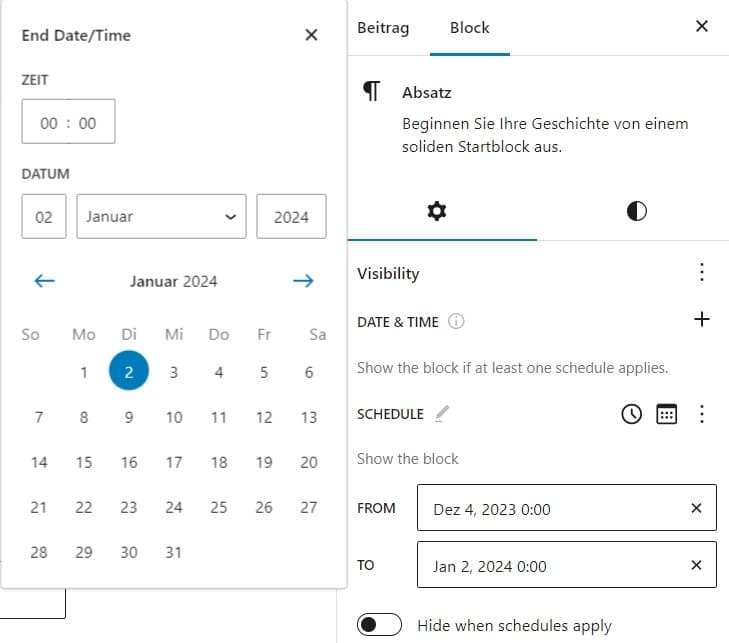
Task: Clear the TO date value
Action: point(696,565)
